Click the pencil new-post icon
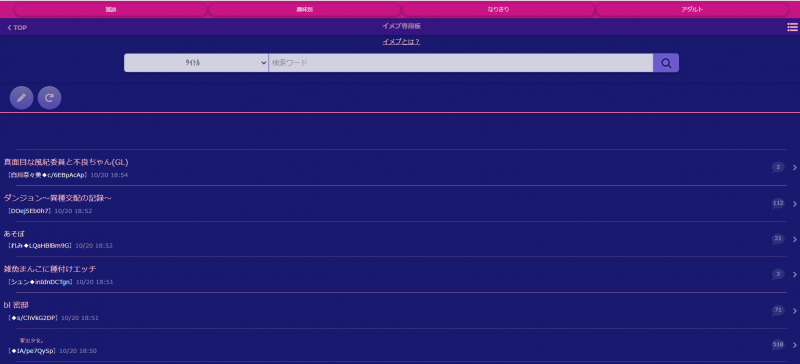This screenshot has width=800, height=364. pyautogui.click(x=21, y=98)
